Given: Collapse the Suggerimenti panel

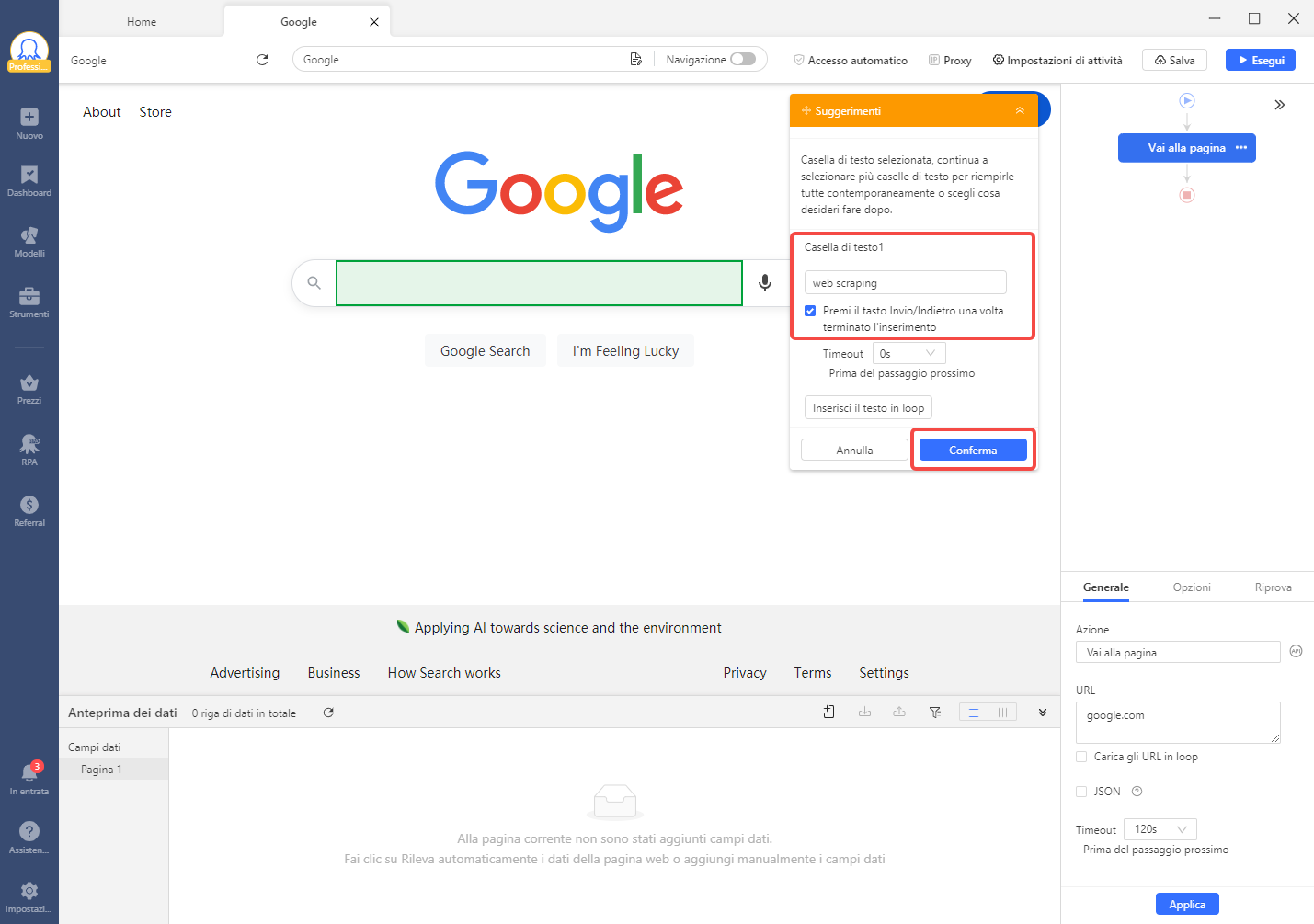Looking at the screenshot, I should click(1020, 111).
